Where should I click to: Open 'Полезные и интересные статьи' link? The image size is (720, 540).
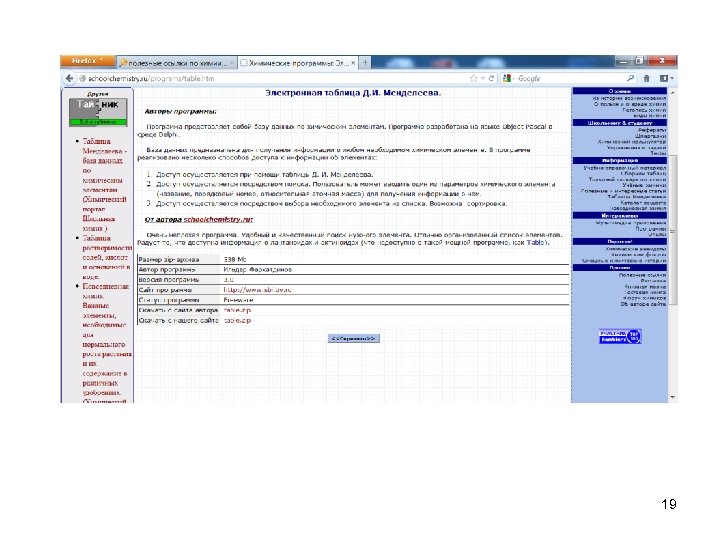623,191
